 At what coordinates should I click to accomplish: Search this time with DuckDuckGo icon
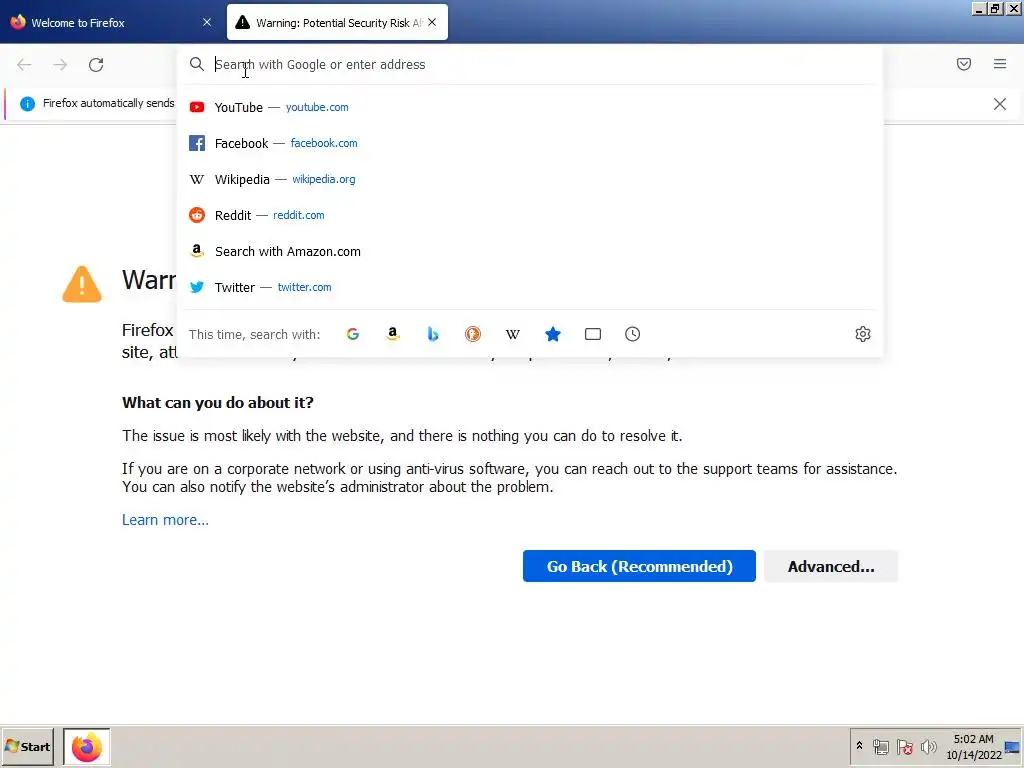(x=473, y=334)
